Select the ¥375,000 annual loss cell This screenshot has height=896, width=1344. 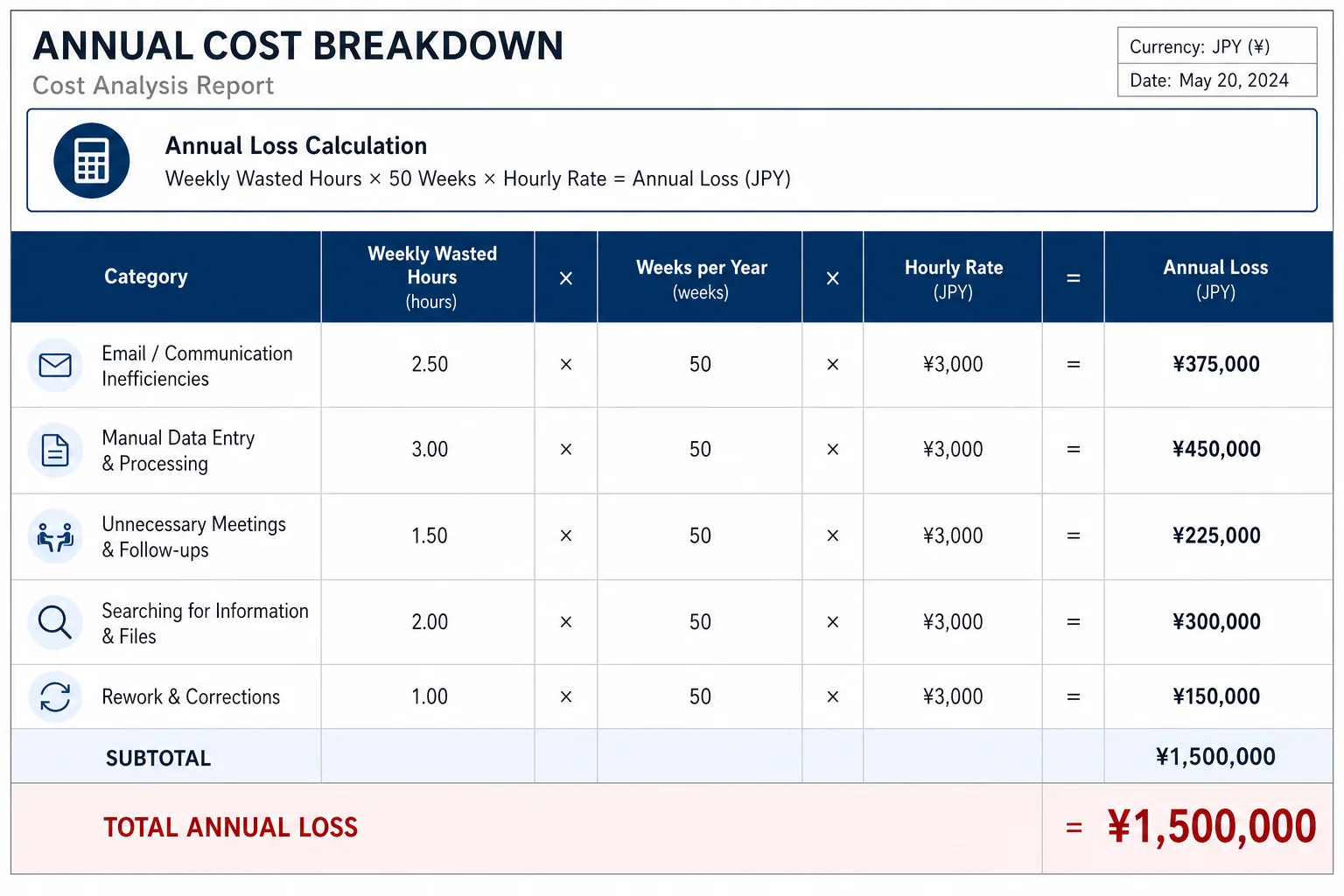pyautogui.click(x=1216, y=364)
